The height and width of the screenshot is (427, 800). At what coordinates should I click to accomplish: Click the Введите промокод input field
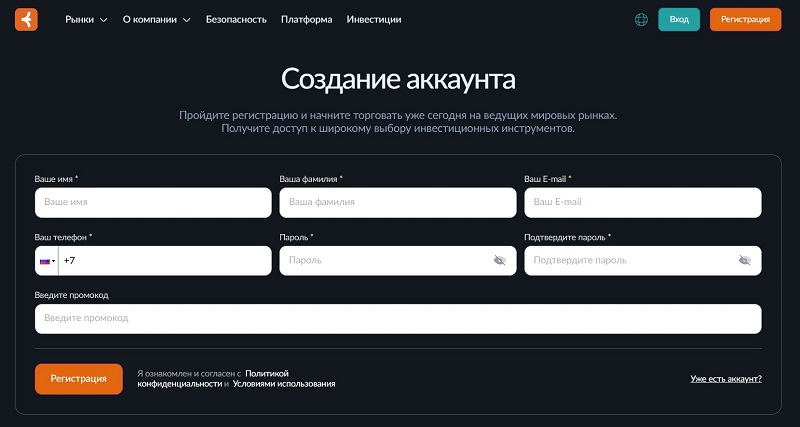pyautogui.click(x=398, y=318)
